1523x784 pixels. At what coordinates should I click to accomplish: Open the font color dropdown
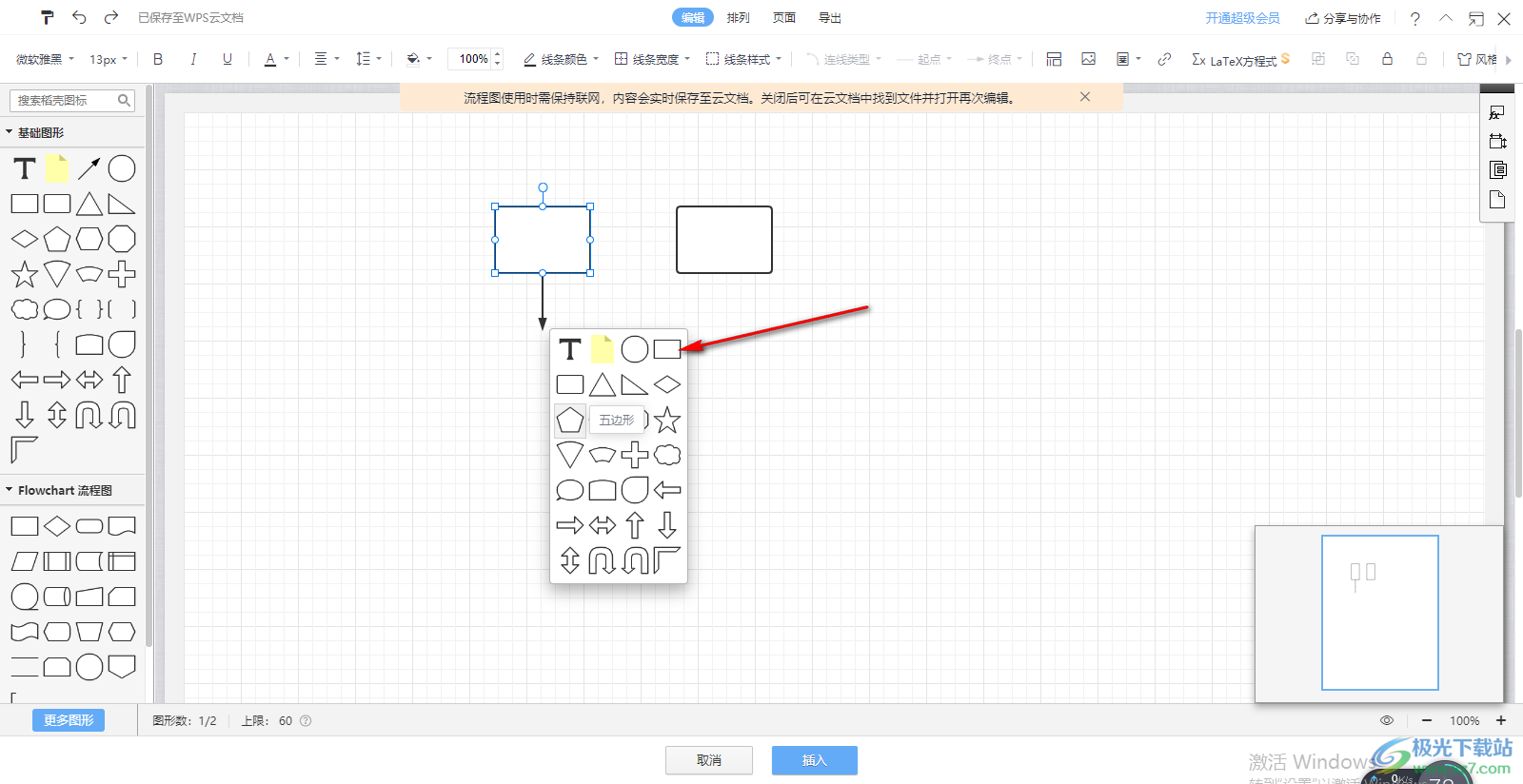[x=276, y=59]
